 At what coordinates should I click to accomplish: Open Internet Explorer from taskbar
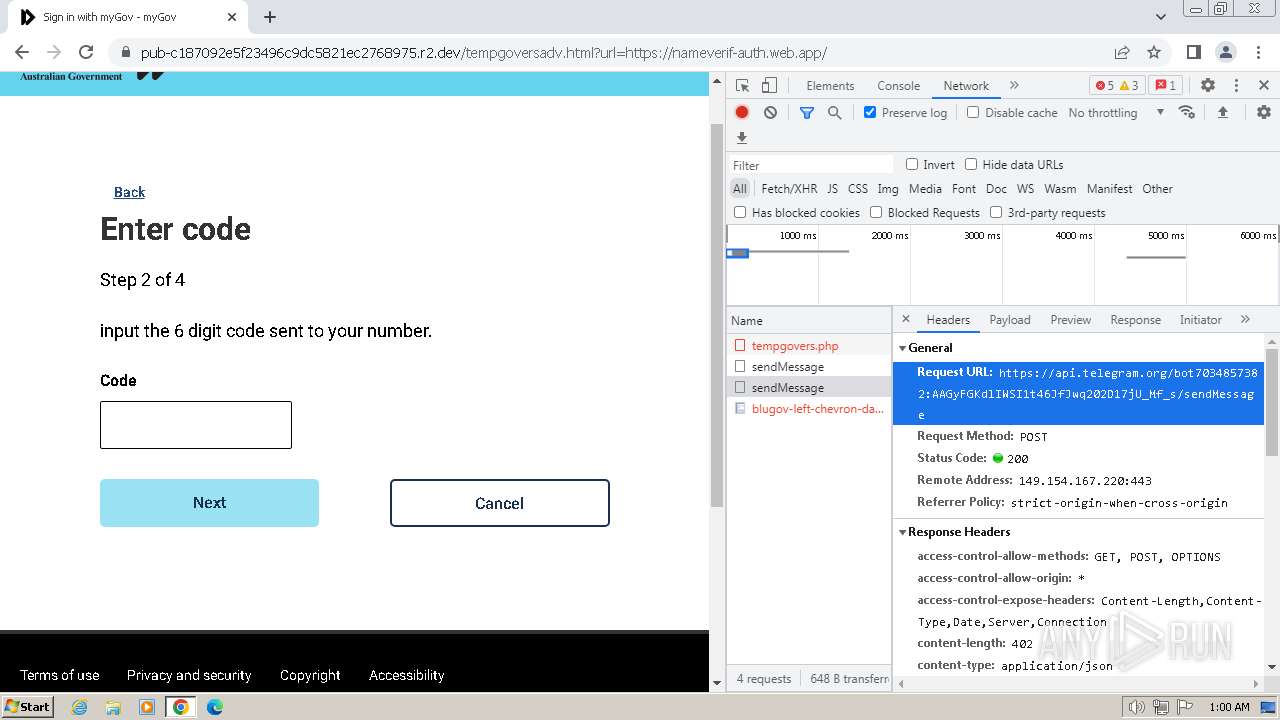pos(79,707)
